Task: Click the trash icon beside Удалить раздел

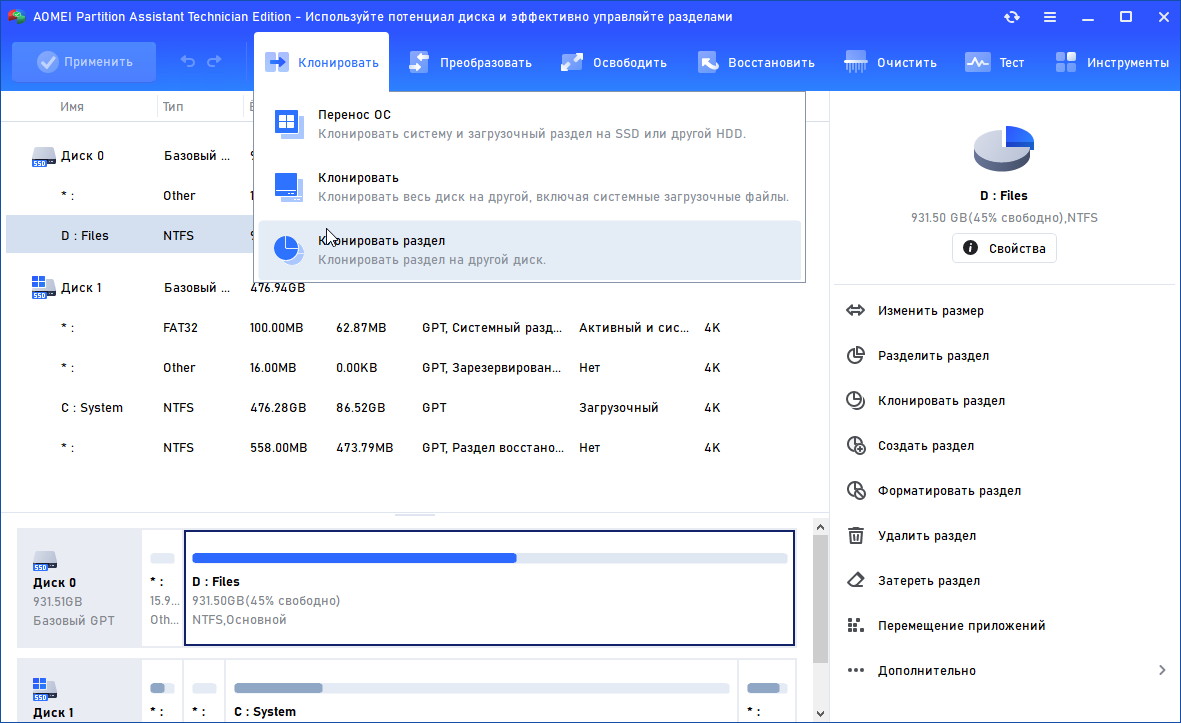Action: pos(856,535)
